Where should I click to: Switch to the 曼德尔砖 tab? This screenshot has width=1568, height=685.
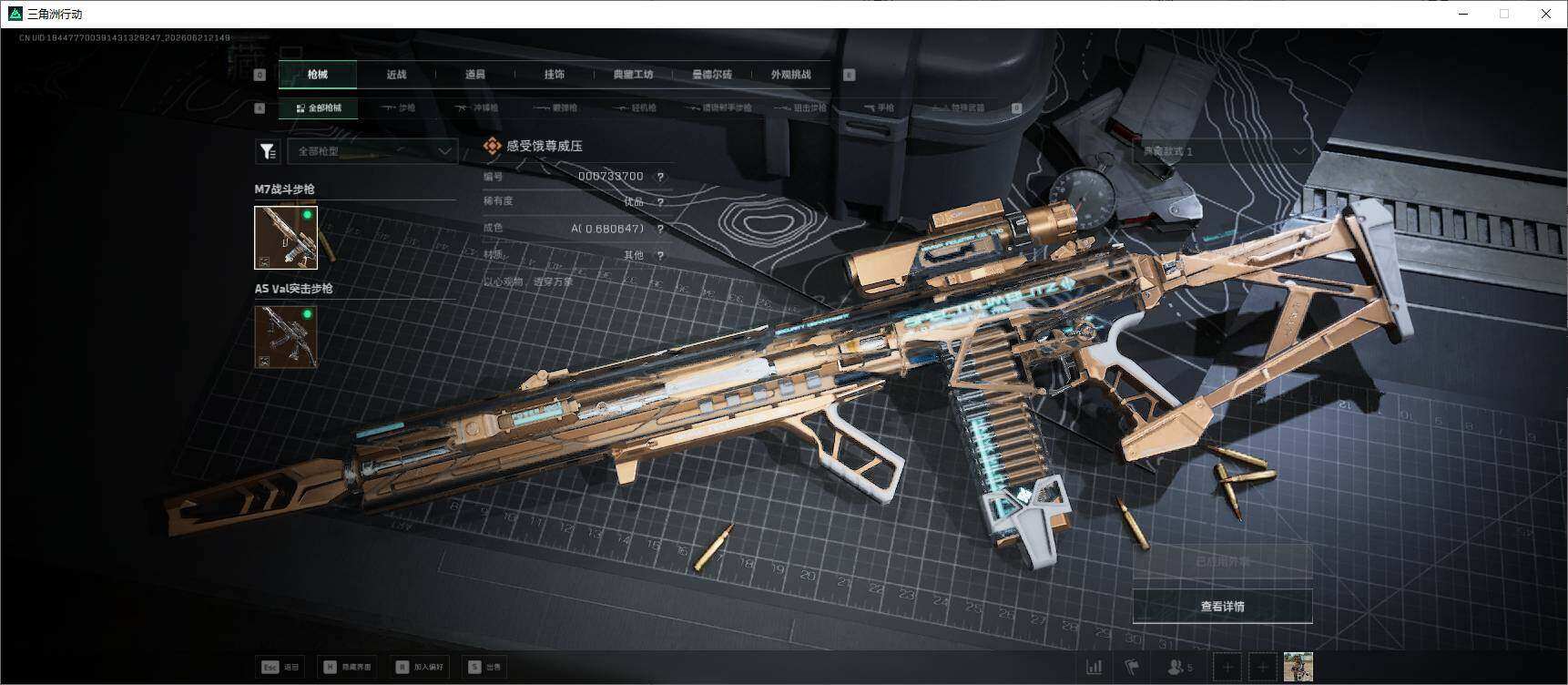(712, 75)
